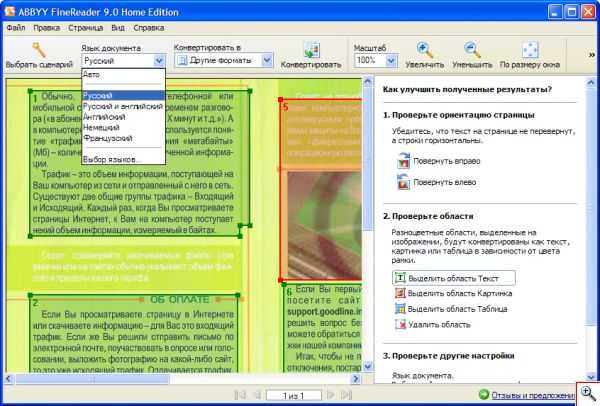Choose Французский in the language list
Viewport: 600px width, 406px height.
123,138
